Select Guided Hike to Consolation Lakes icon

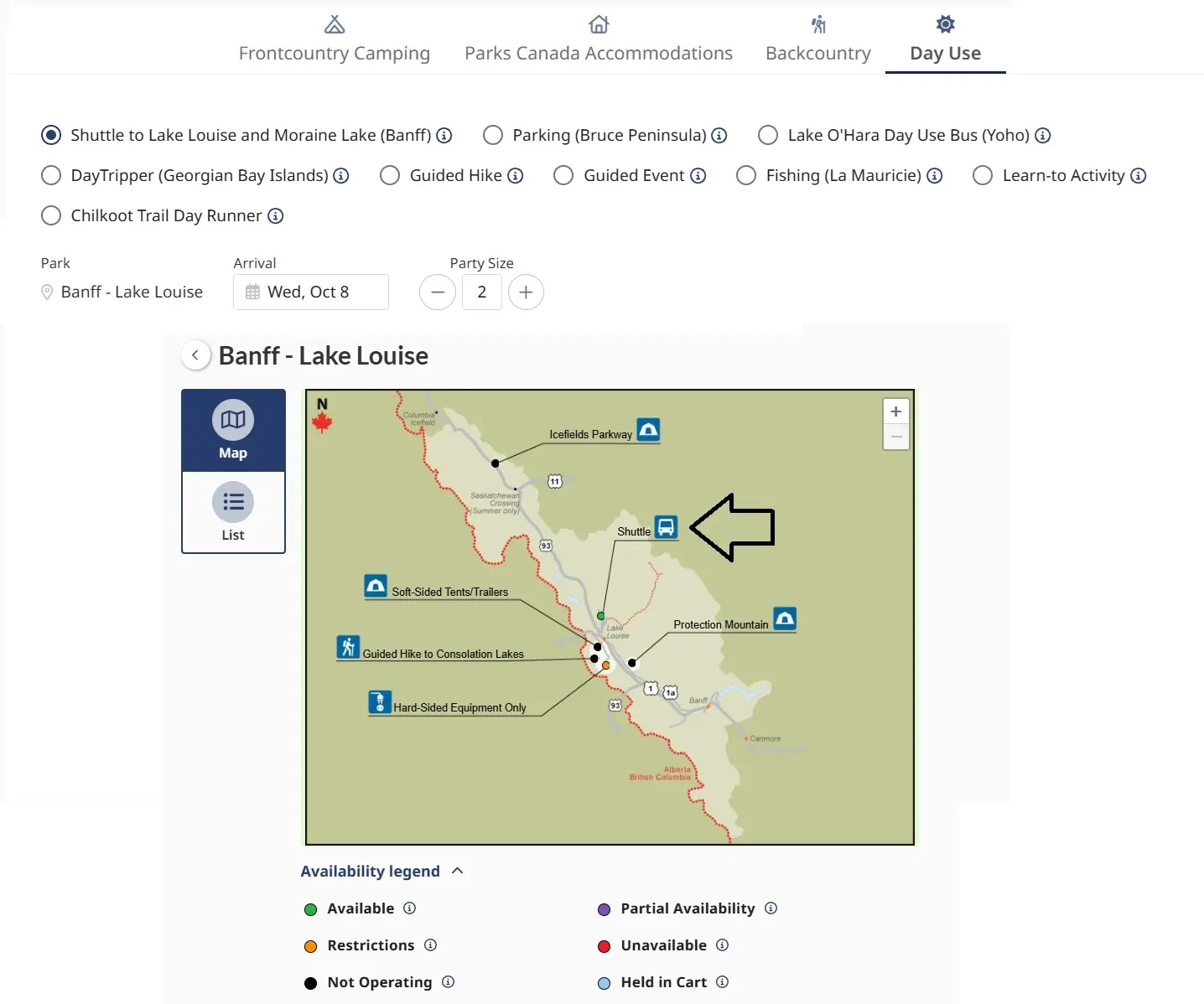tap(348, 647)
